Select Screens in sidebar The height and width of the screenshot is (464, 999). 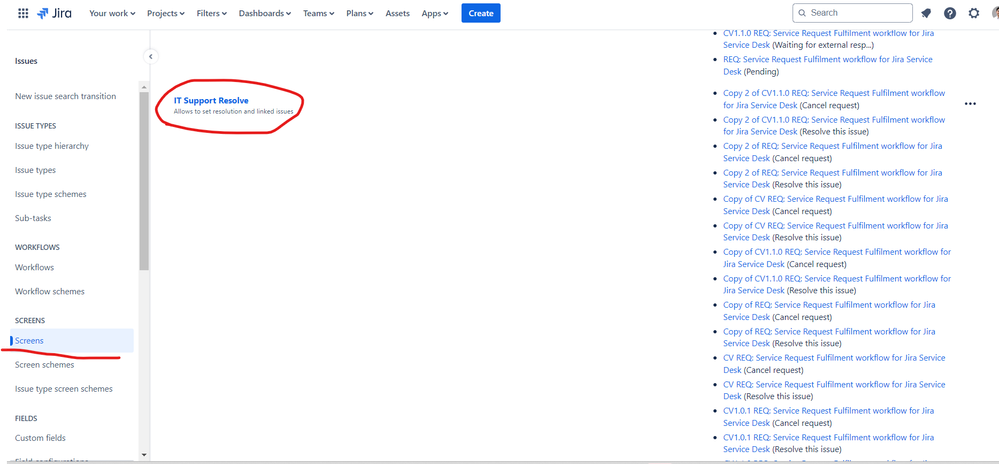(71, 340)
